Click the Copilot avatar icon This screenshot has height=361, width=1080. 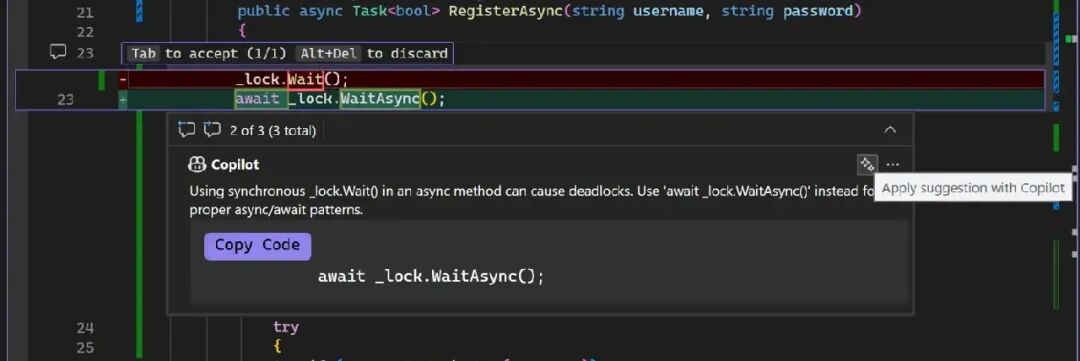[x=197, y=165]
